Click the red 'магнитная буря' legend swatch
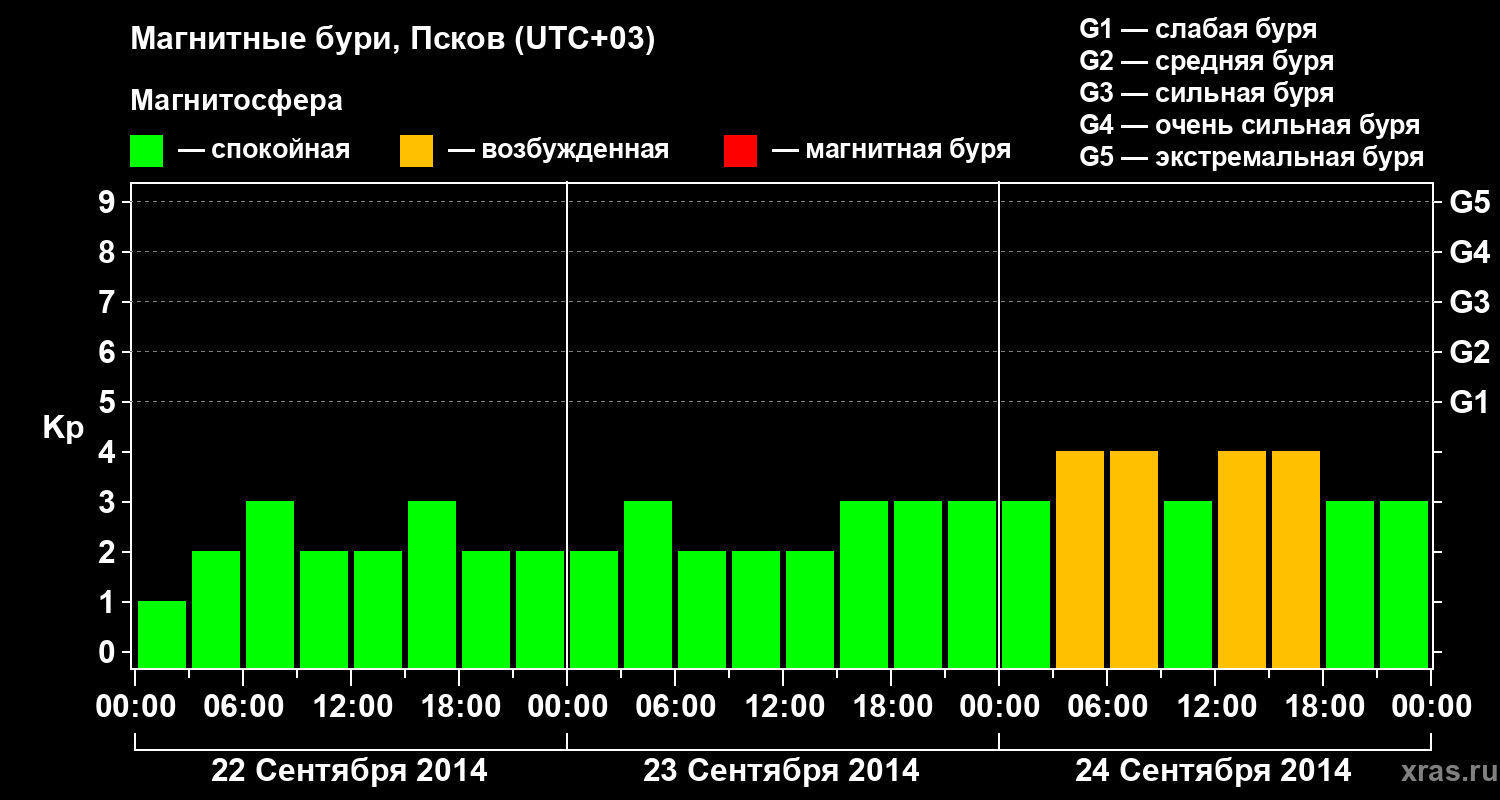The height and width of the screenshot is (800, 1500). (x=740, y=150)
